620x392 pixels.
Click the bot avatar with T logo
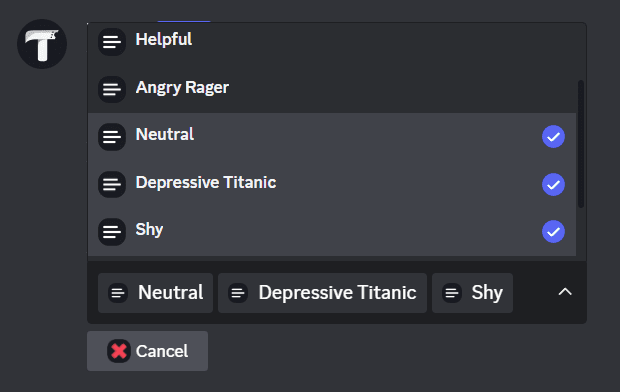(42, 44)
